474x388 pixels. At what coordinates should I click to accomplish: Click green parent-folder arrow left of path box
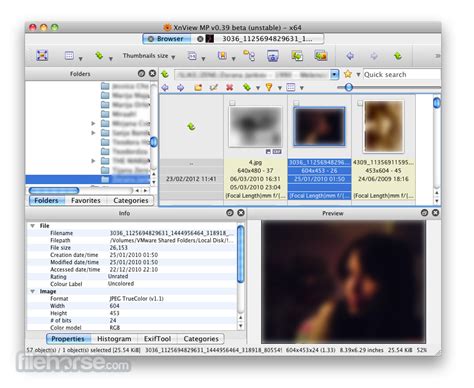165,74
